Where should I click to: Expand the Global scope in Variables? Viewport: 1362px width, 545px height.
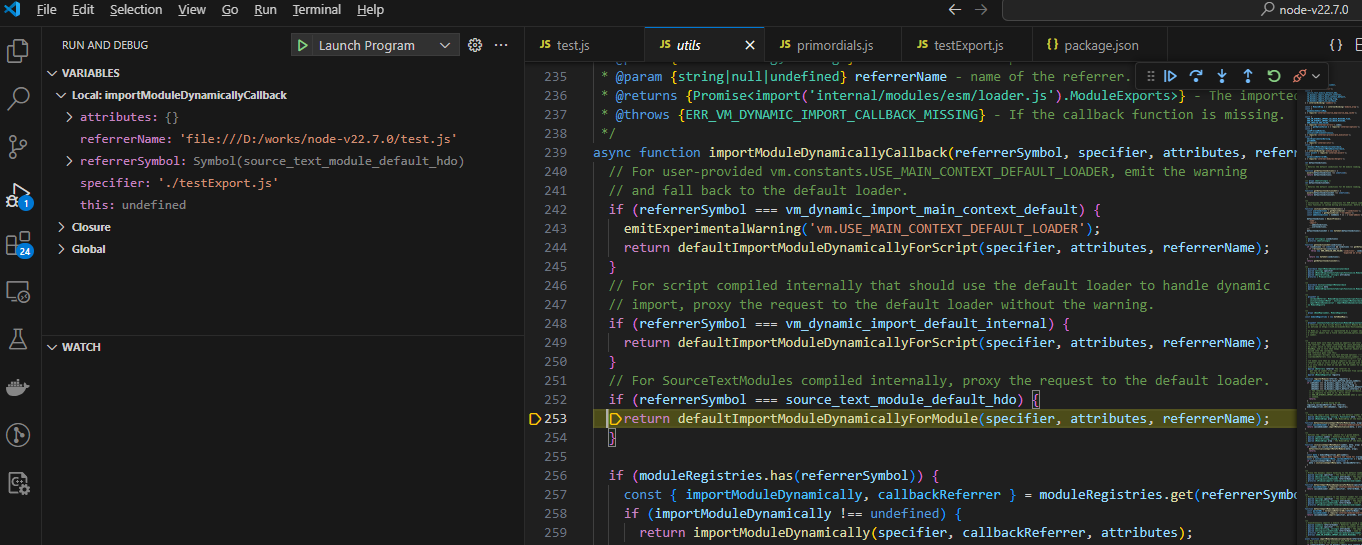(88, 249)
